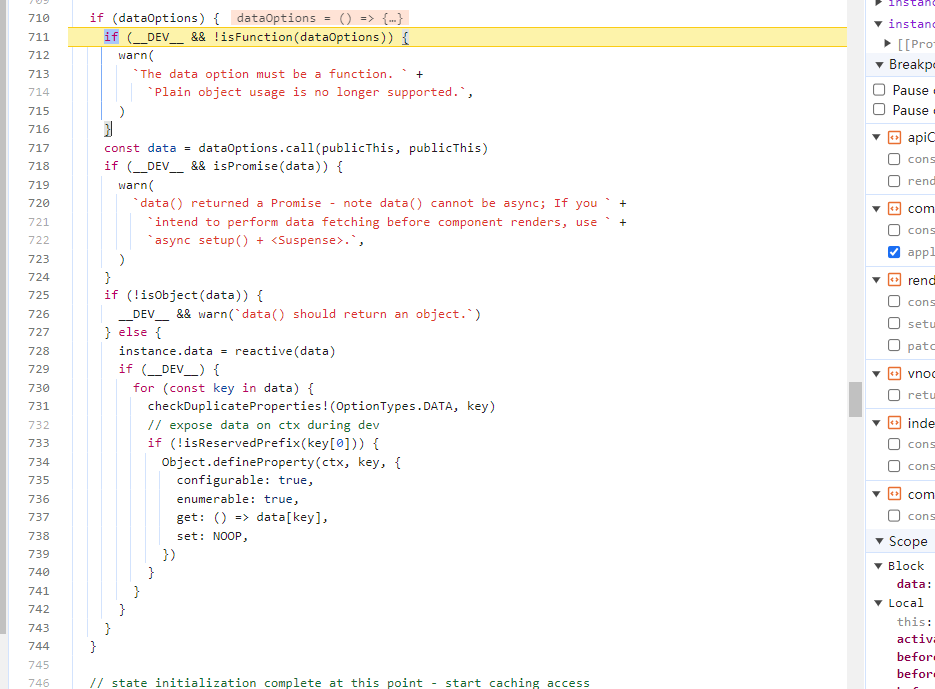This screenshot has height=689, width=935.
Task: Click the highlighted 'if' keyword on line 711
Action: 112,37
